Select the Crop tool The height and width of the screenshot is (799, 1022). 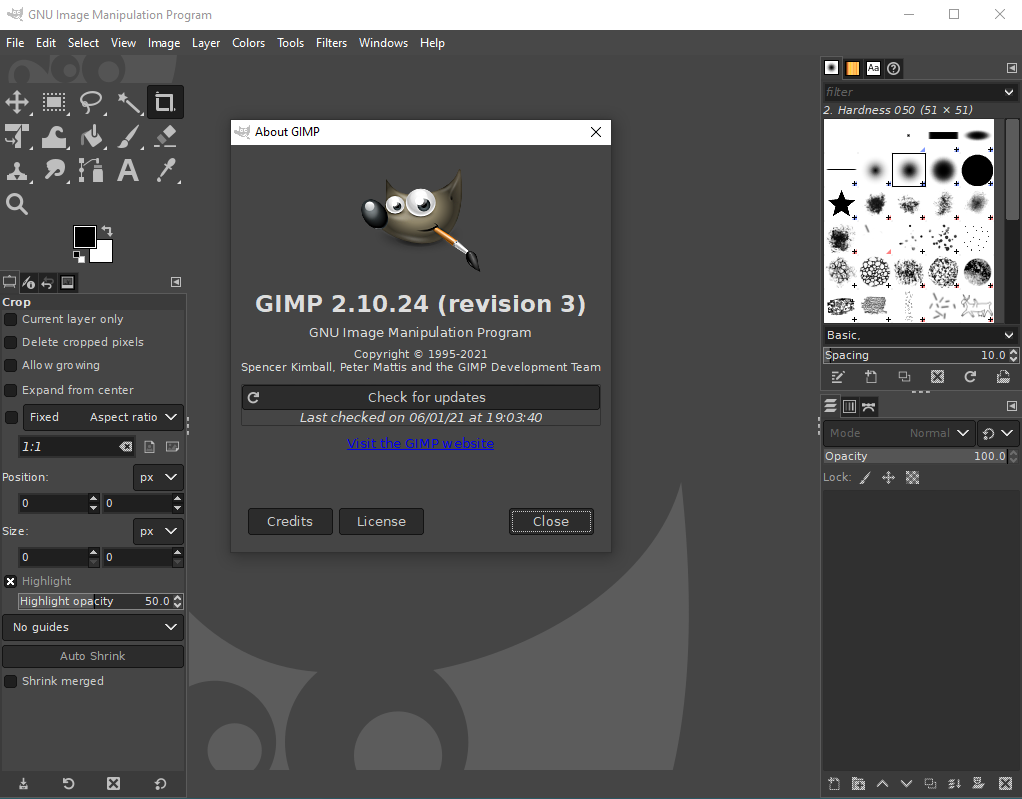tap(165, 102)
